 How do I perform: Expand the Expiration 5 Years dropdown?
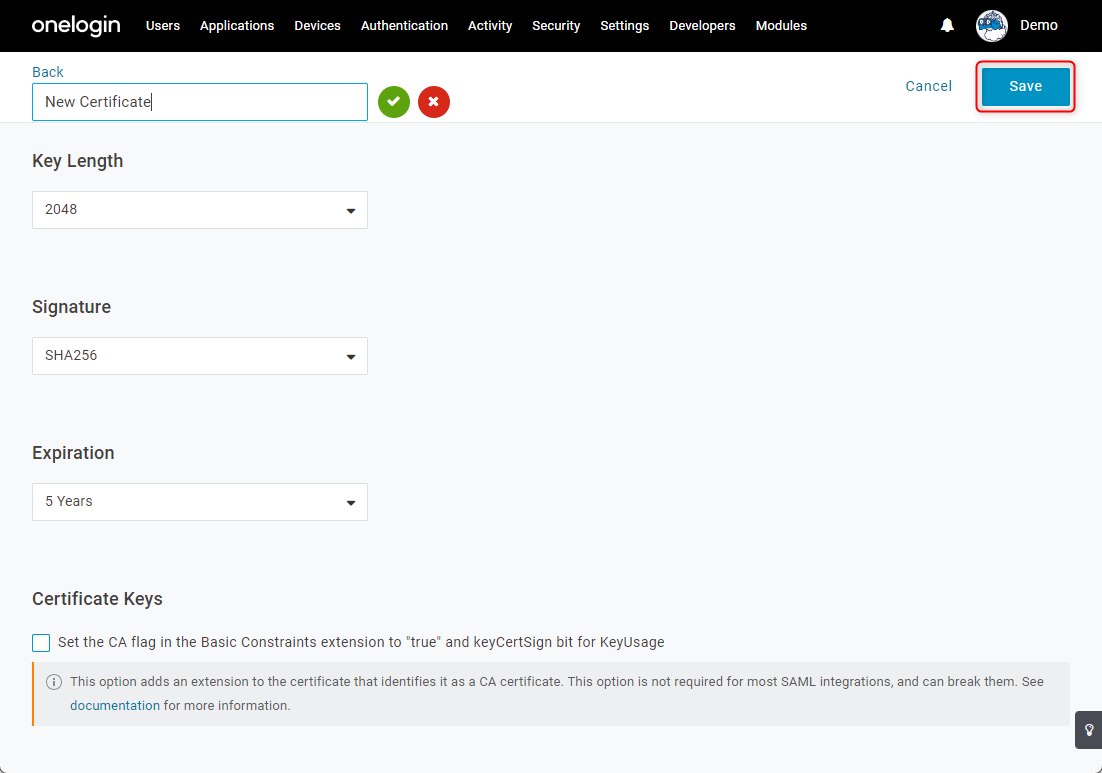[200, 502]
